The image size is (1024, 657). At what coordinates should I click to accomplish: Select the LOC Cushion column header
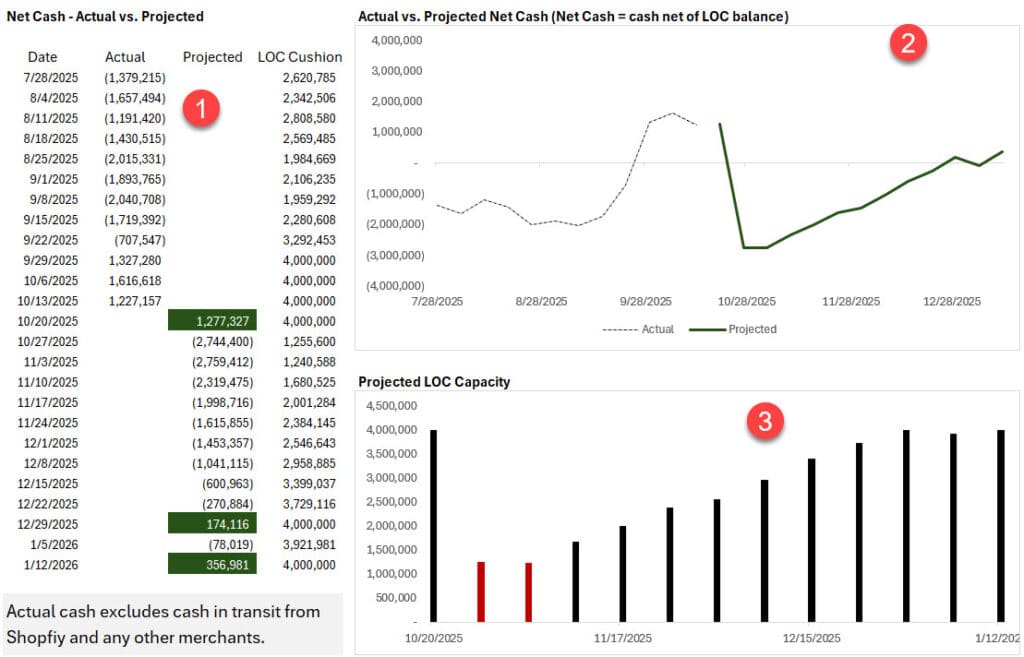tap(300, 57)
